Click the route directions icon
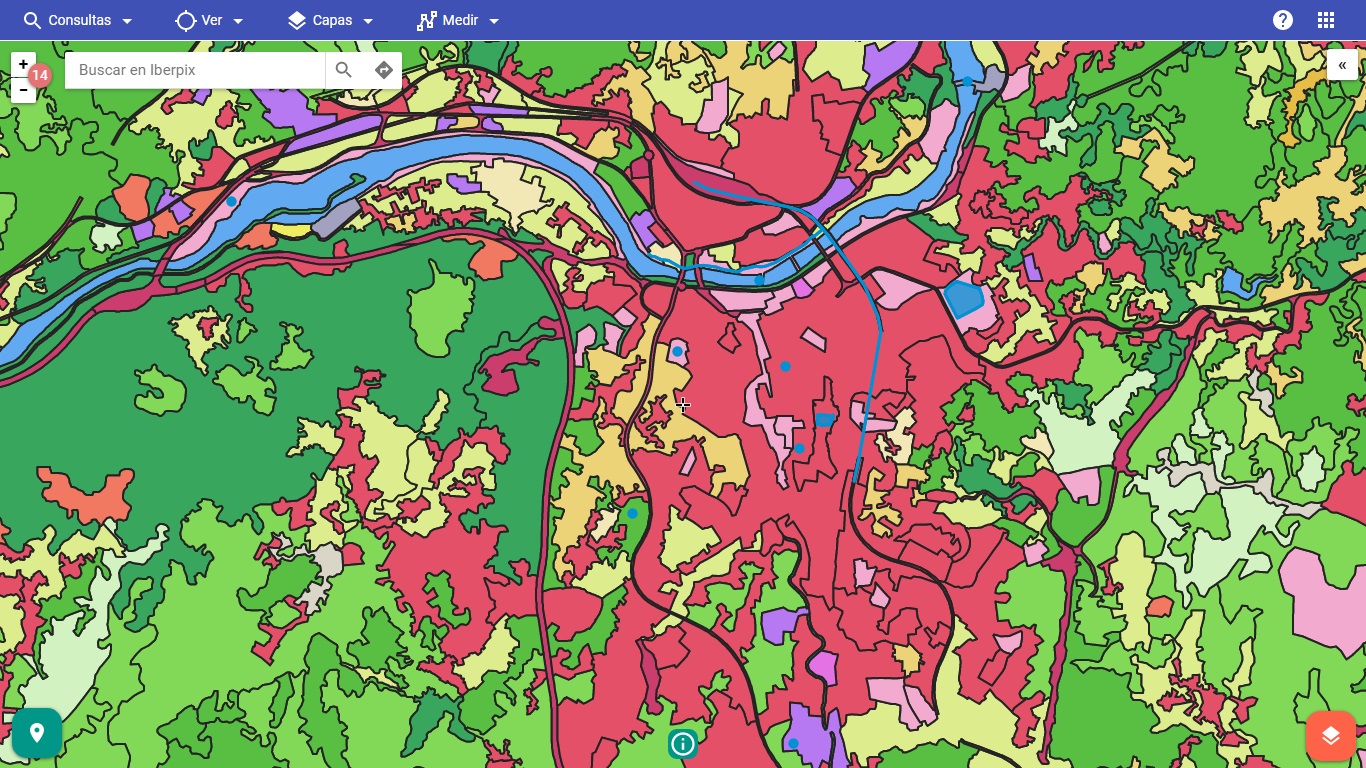The width and height of the screenshot is (1366, 768). [x=383, y=70]
